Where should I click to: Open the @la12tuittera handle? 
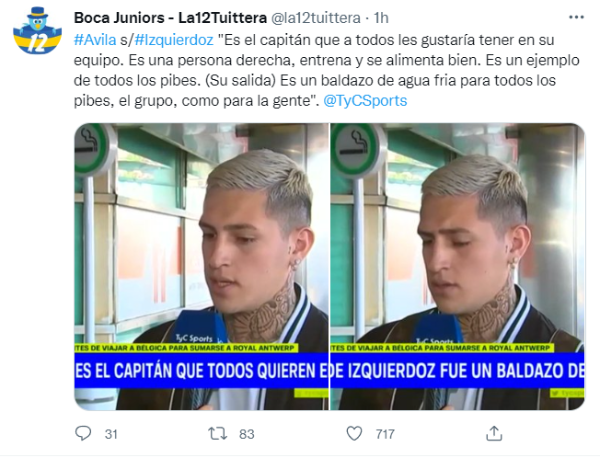click(316, 18)
